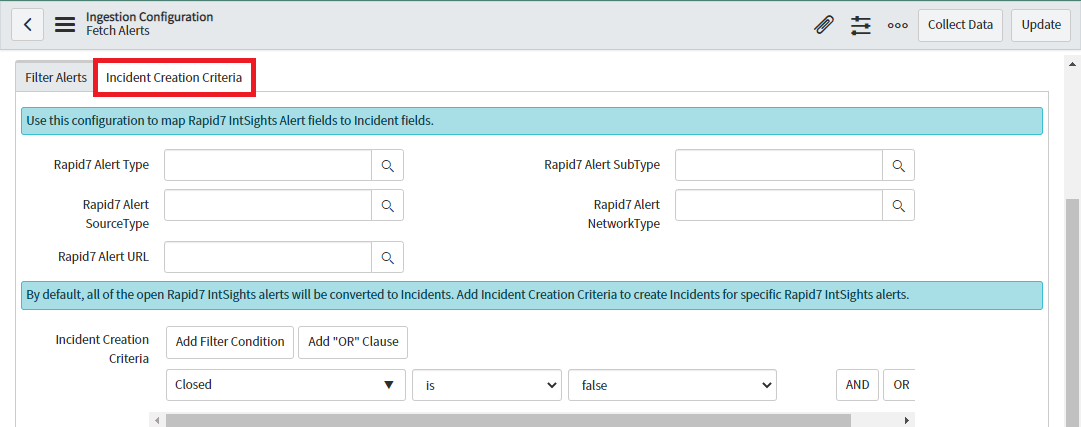
Task: Click the Add "OR" Clause button
Action: point(353,342)
